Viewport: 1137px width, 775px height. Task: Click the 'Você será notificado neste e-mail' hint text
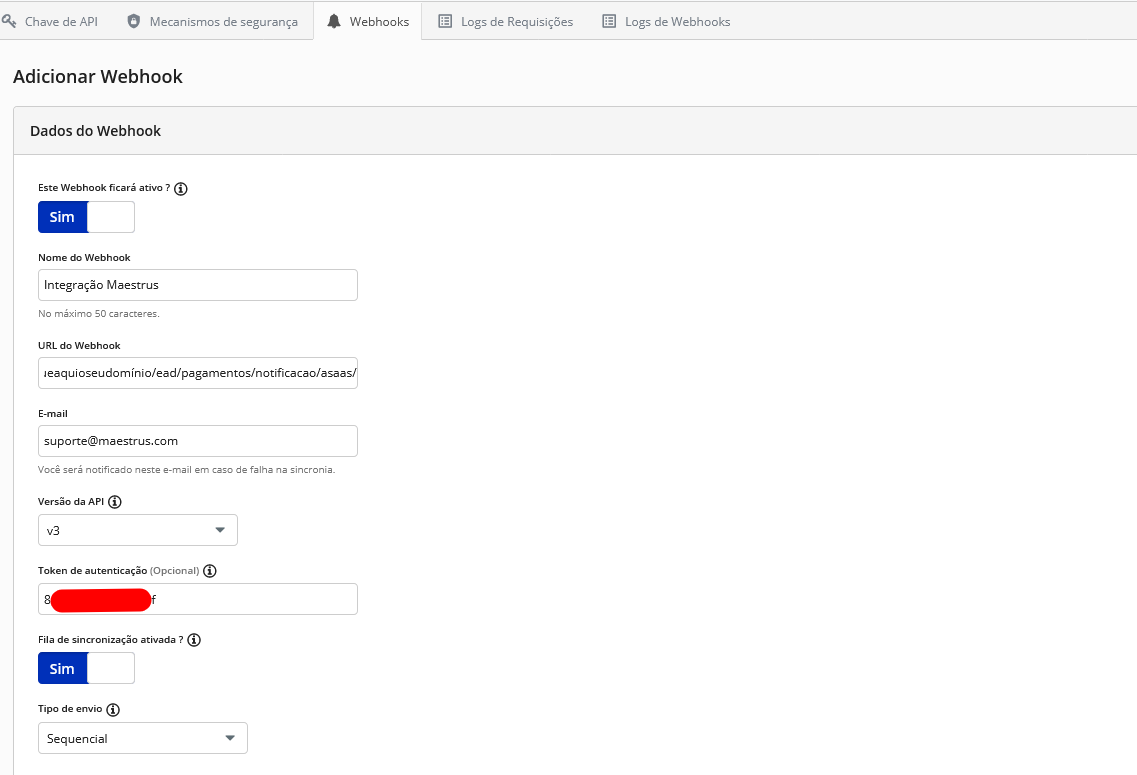coord(186,470)
